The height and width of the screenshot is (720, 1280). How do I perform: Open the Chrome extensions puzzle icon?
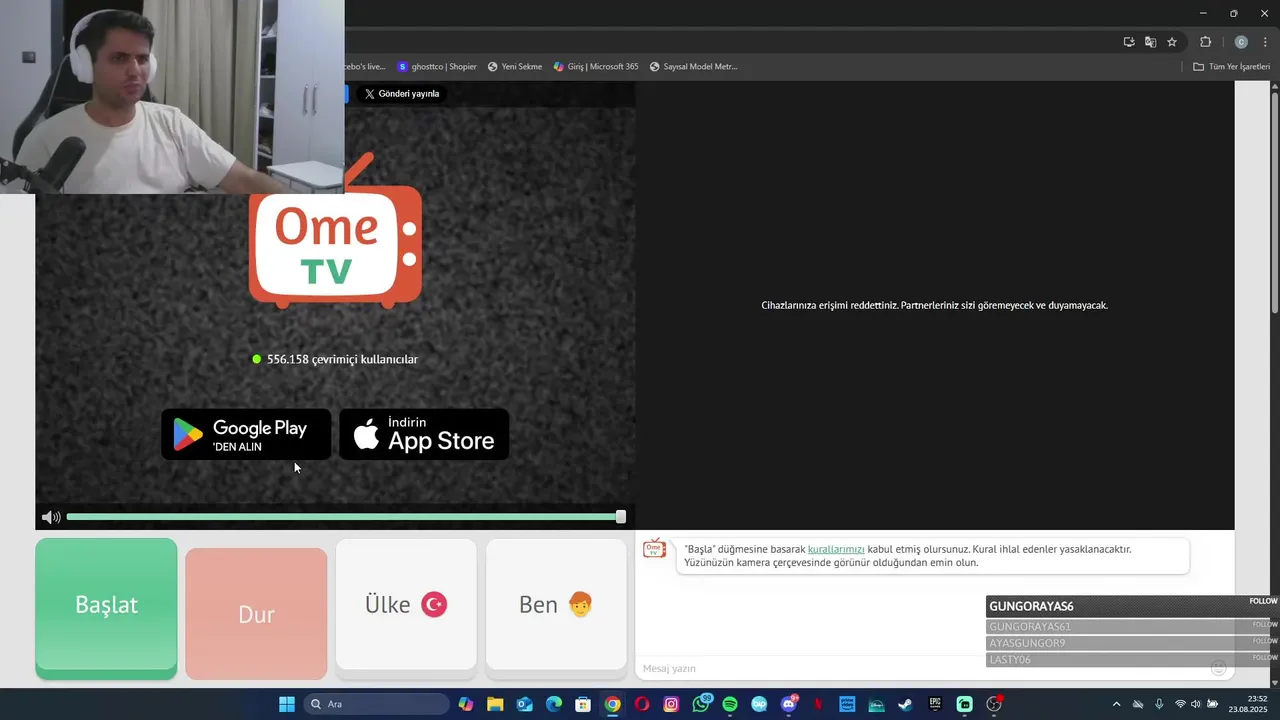[x=1205, y=42]
